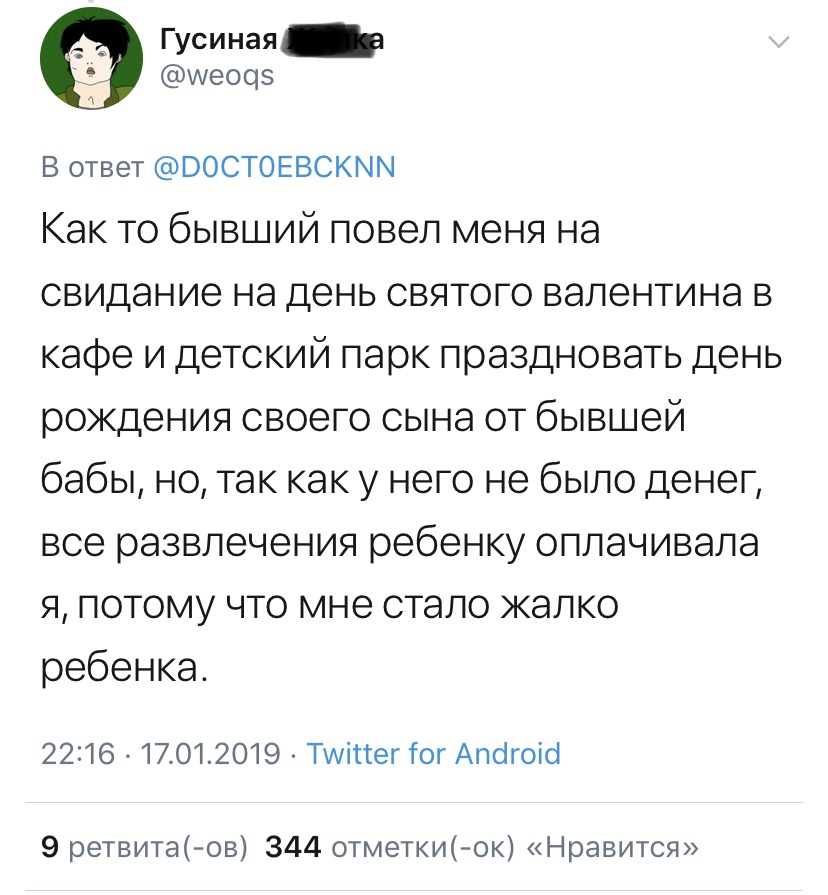Viewport: 828px width, 895px height.
Task: Click the first tweet line 'Как то бывший'
Action: click(180, 231)
